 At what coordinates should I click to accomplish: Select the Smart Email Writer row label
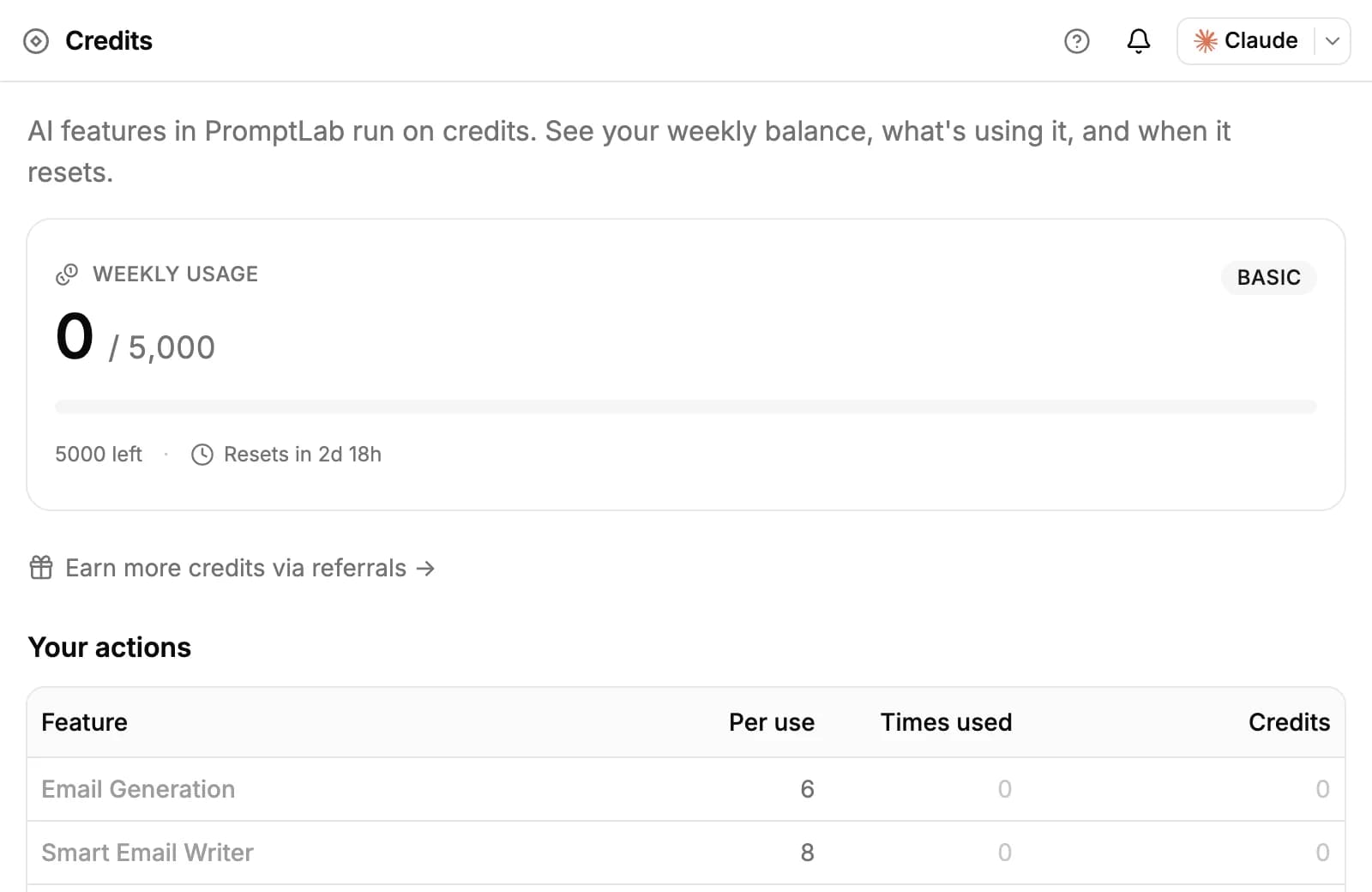pyautogui.click(x=147, y=853)
